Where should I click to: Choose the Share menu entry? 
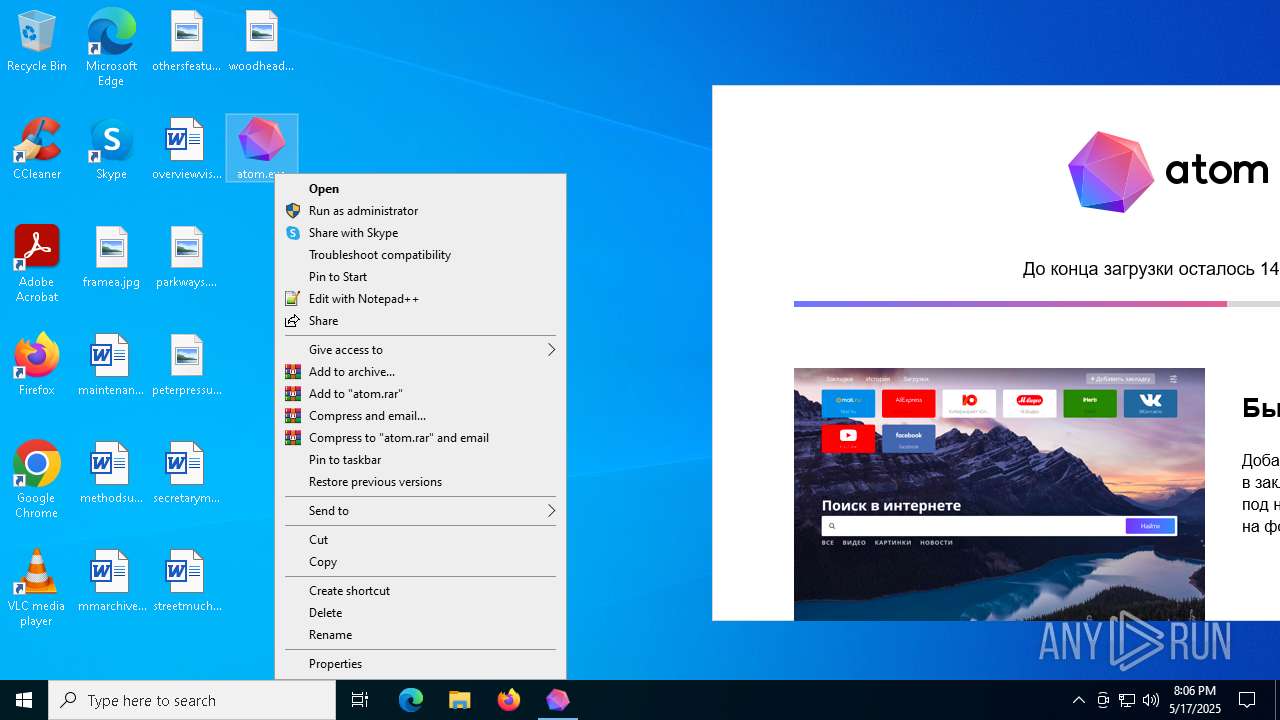pos(420,321)
